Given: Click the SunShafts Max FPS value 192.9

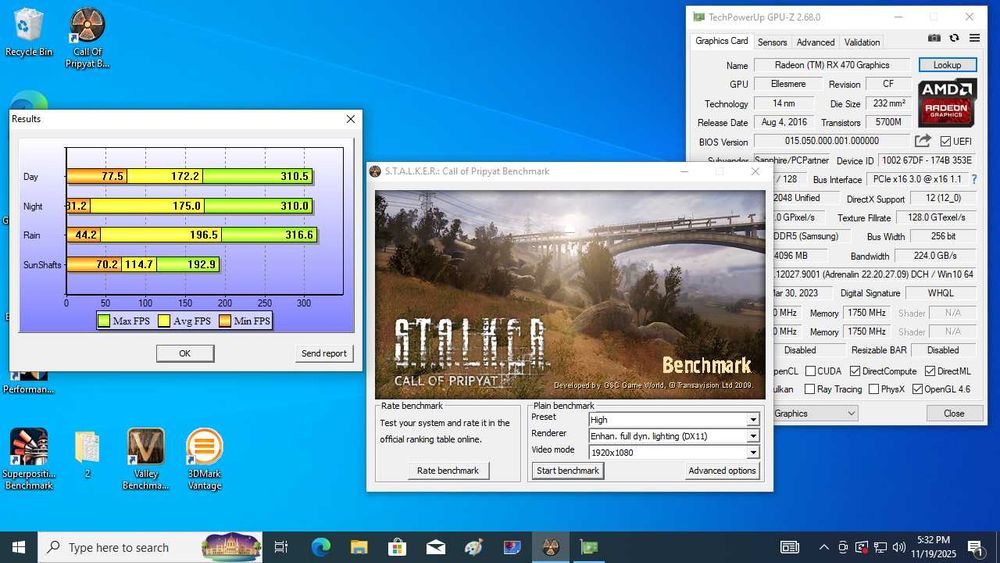Looking at the screenshot, I should 202,265.
